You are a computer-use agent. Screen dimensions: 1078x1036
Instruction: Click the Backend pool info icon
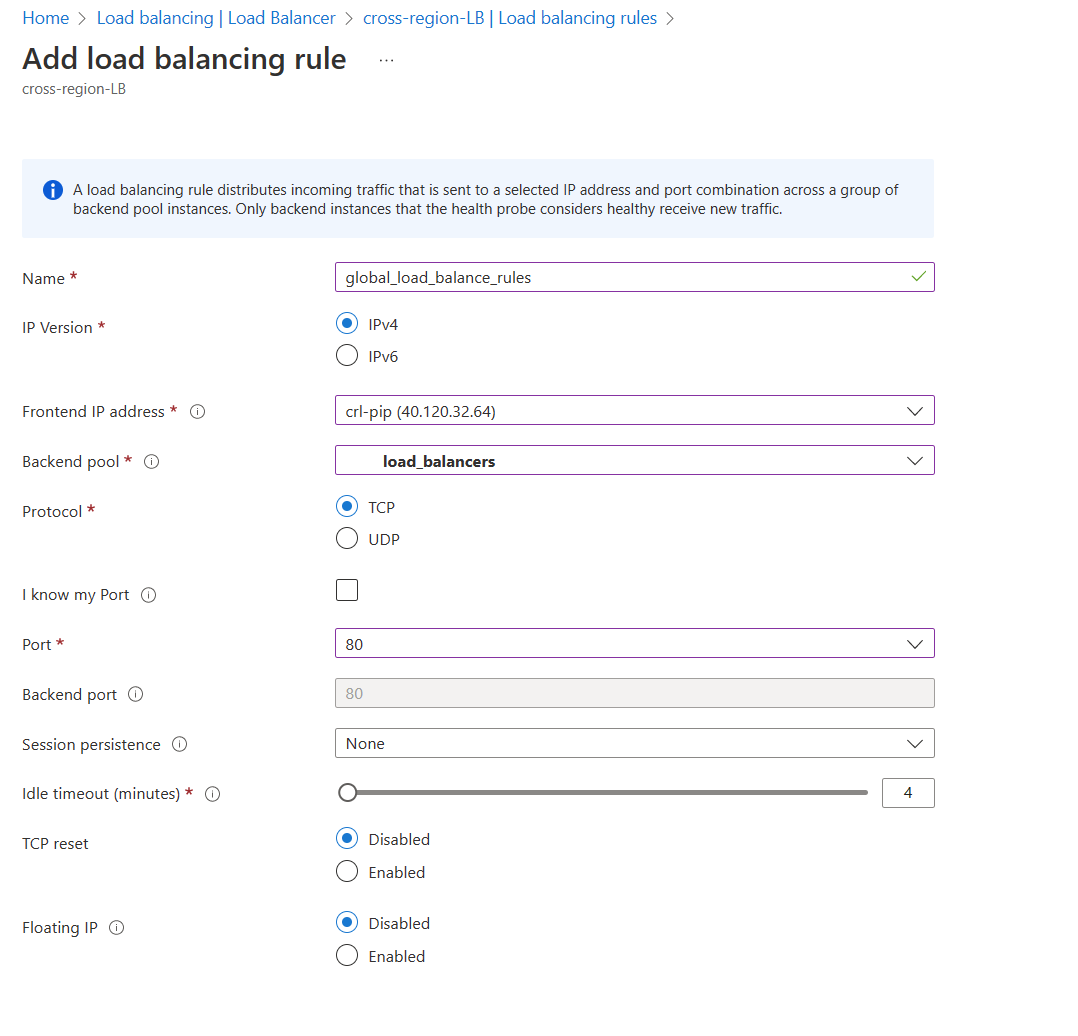point(150,461)
